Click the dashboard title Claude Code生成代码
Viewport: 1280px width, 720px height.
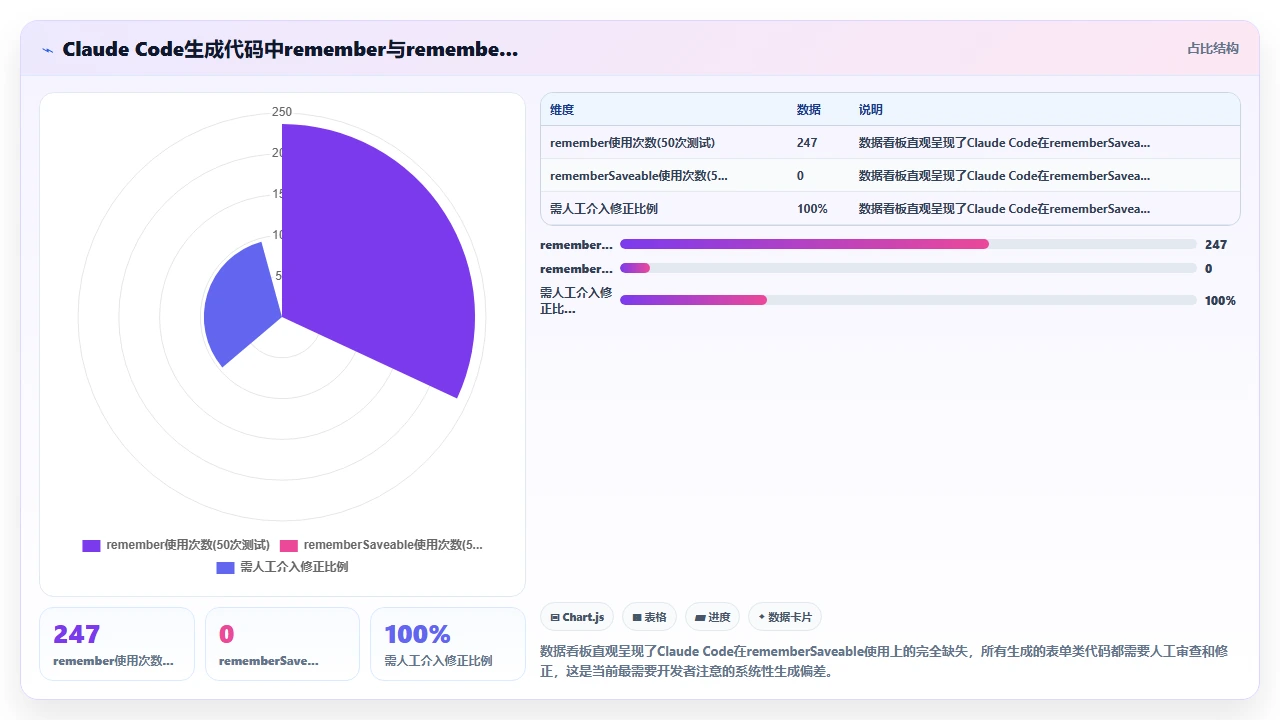point(290,49)
